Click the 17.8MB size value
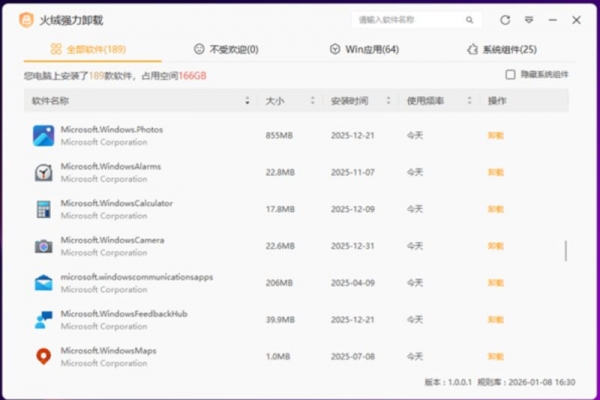This screenshot has height=400, width=600. pyautogui.click(x=280, y=209)
